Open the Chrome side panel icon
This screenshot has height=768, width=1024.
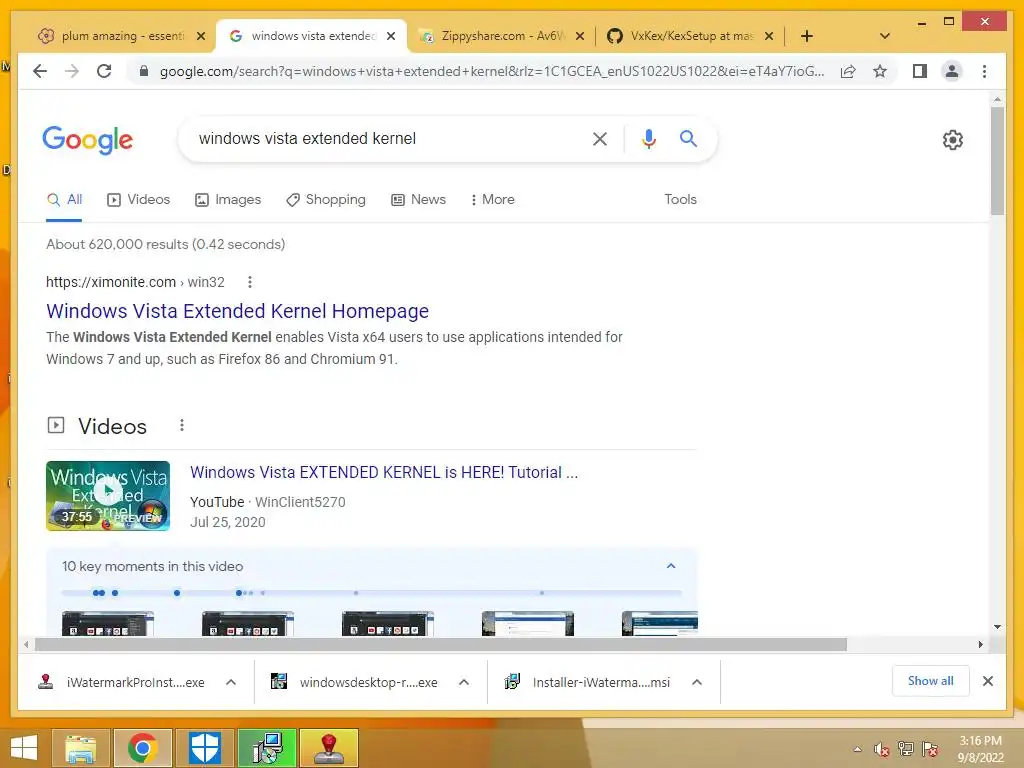[920, 71]
